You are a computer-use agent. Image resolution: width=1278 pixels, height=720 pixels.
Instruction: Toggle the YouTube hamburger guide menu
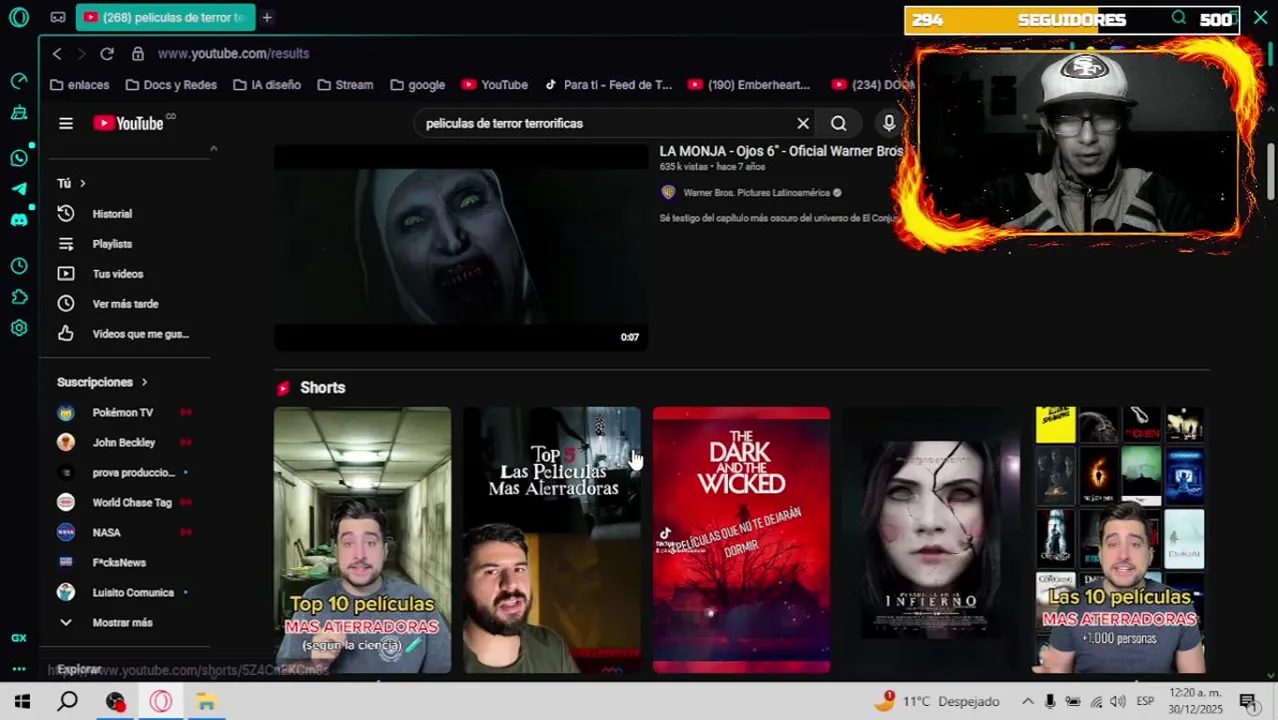66,123
